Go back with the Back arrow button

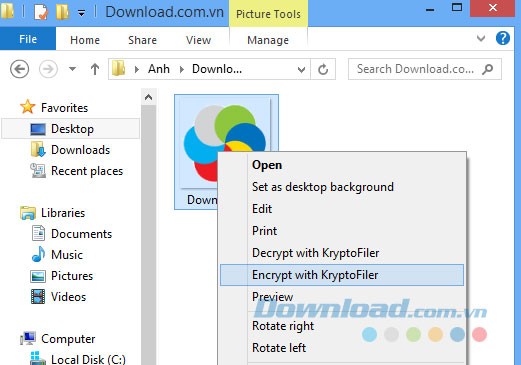coord(20,69)
